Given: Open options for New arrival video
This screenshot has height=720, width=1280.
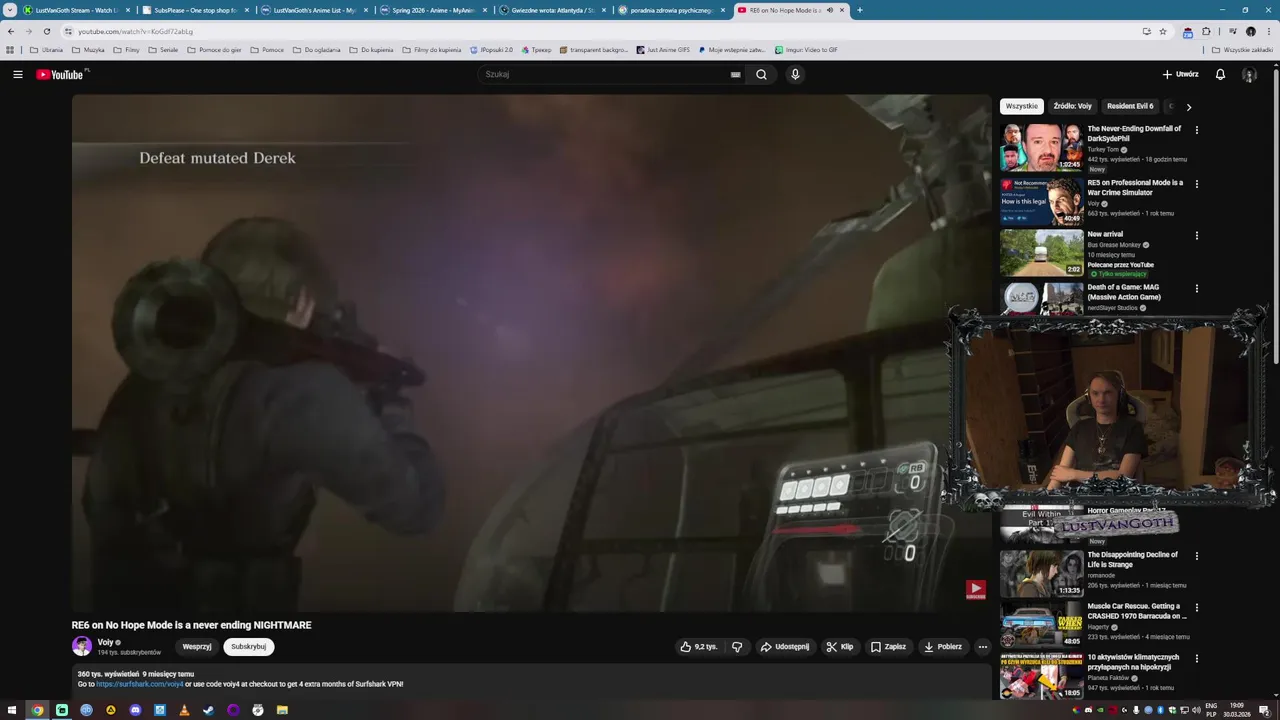Looking at the screenshot, I should (x=1196, y=236).
